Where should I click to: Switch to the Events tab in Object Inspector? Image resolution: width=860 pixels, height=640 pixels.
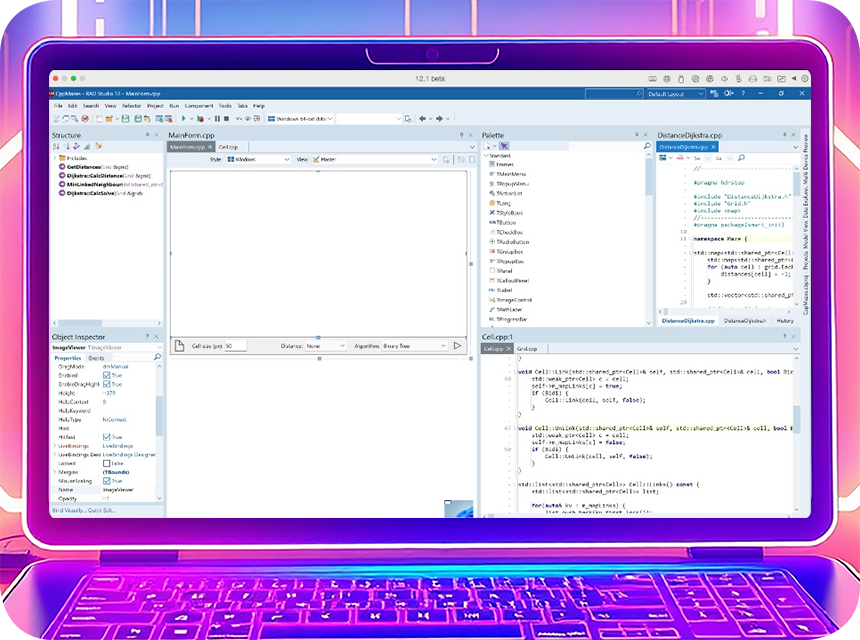coord(97,357)
